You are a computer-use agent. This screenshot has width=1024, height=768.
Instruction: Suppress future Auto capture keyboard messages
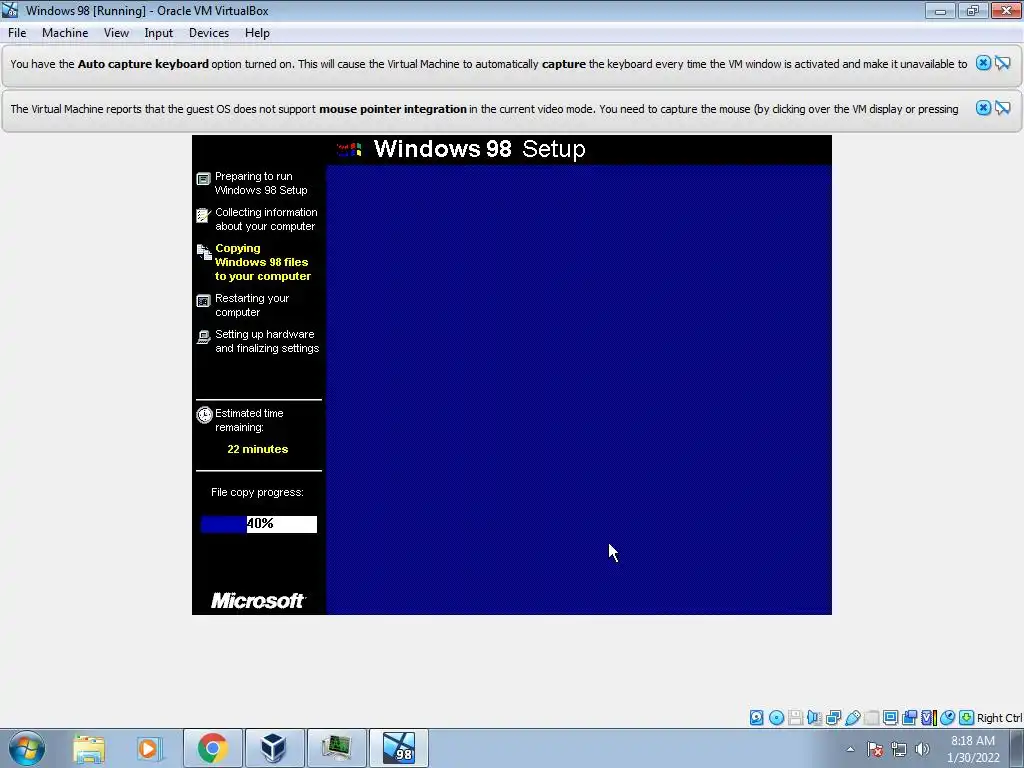[1003, 63]
